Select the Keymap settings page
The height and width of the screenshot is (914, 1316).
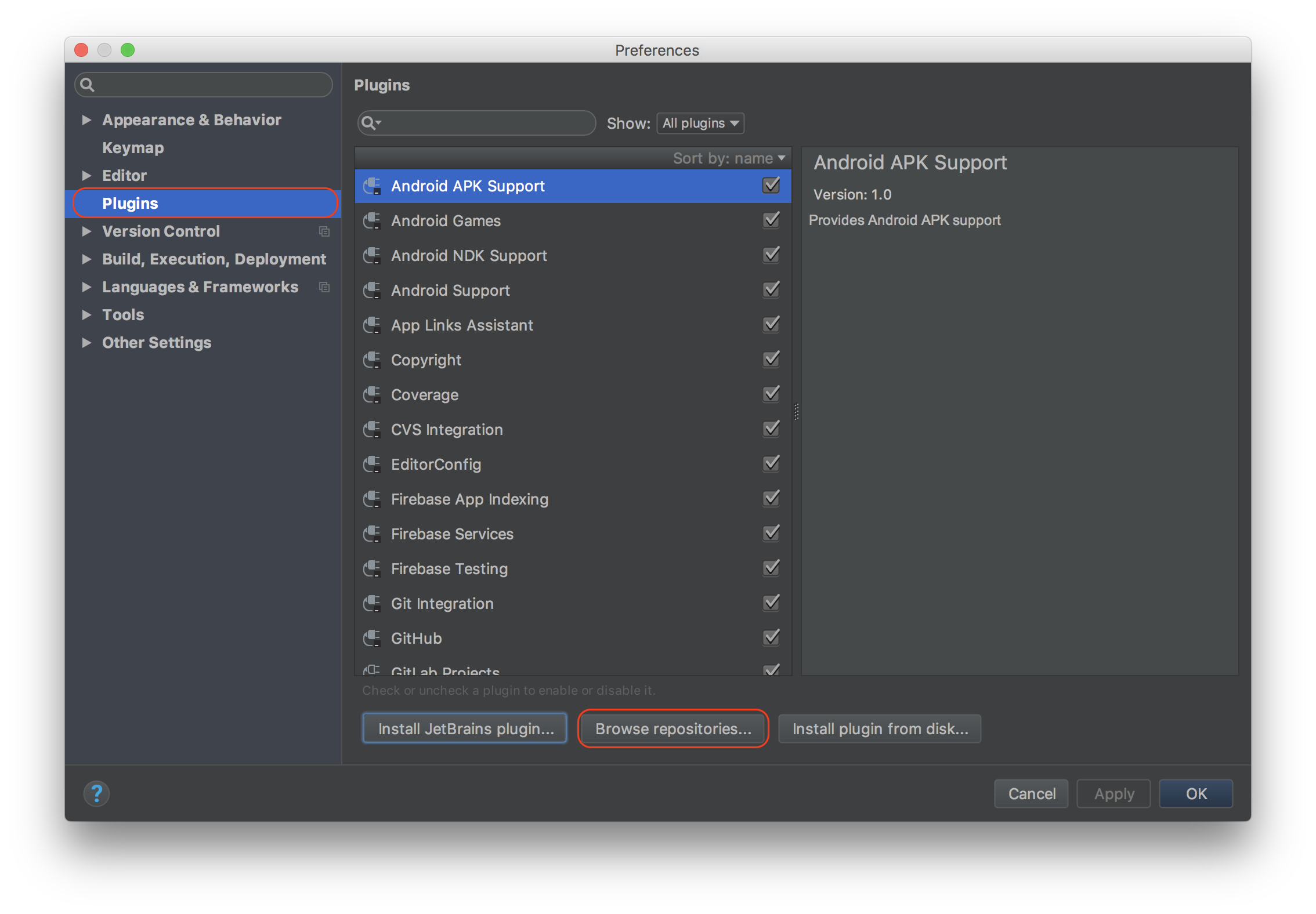(x=132, y=147)
